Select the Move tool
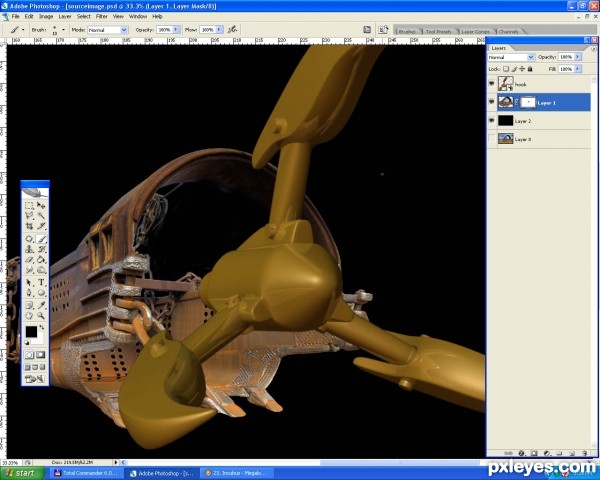The image size is (600, 480). (x=41, y=206)
